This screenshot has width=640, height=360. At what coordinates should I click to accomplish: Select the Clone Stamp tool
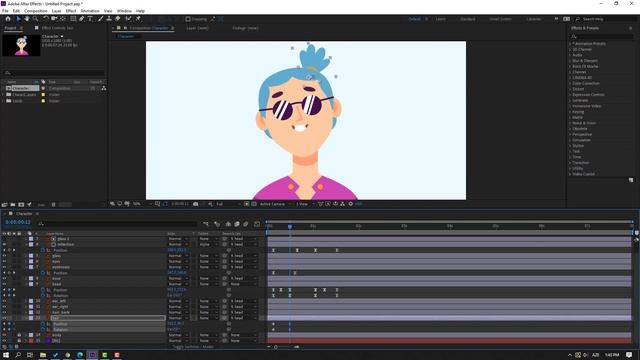(109, 19)
